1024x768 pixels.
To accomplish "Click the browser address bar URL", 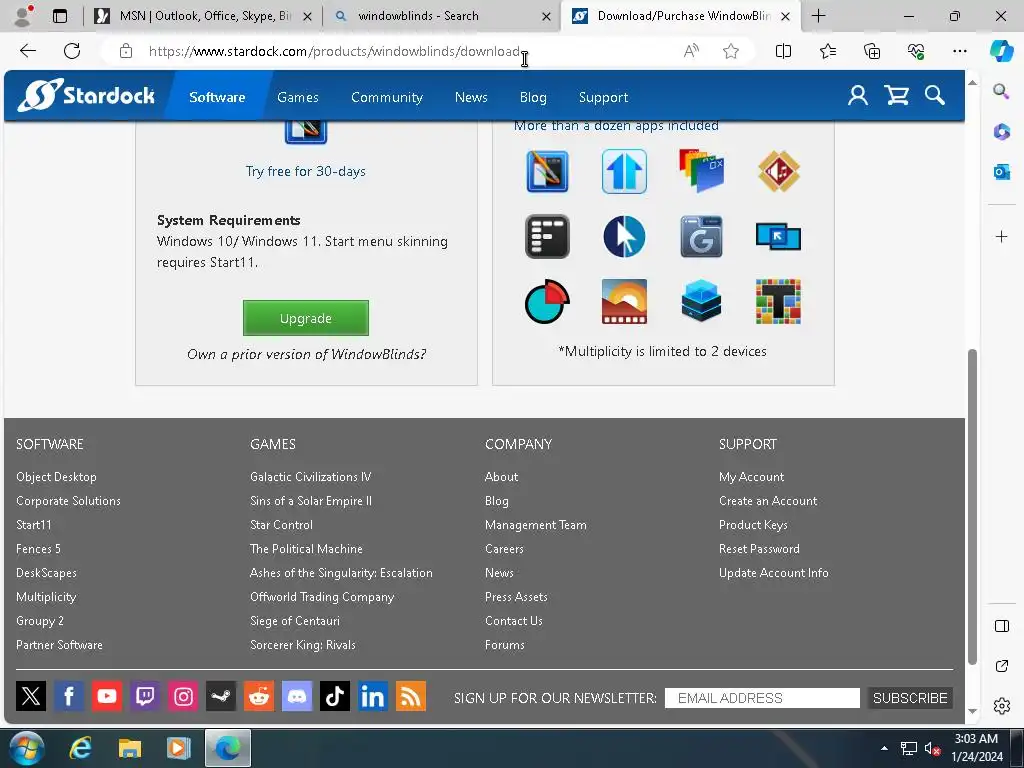I will (334, 51).
